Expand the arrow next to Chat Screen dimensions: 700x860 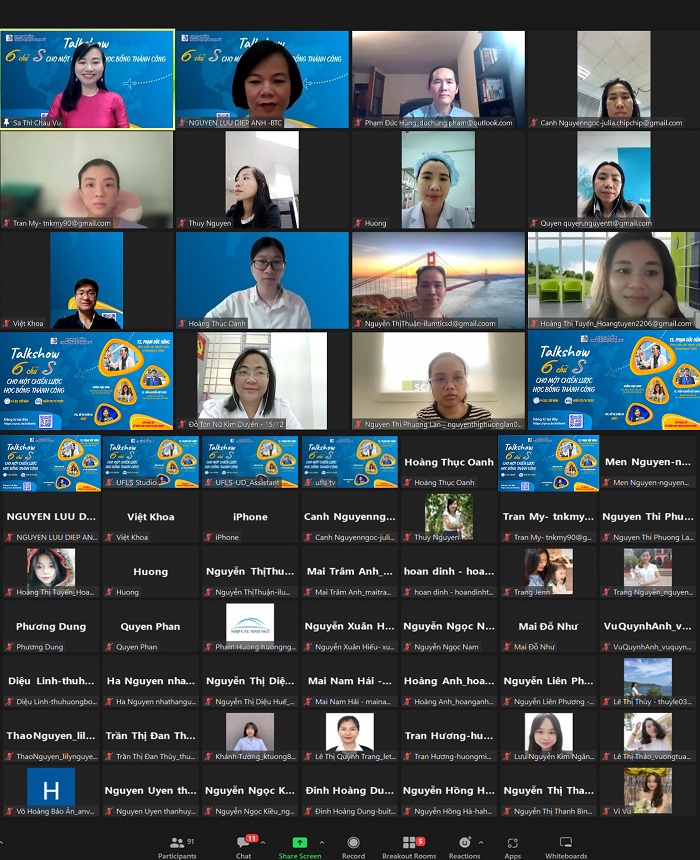coord(263,843)
